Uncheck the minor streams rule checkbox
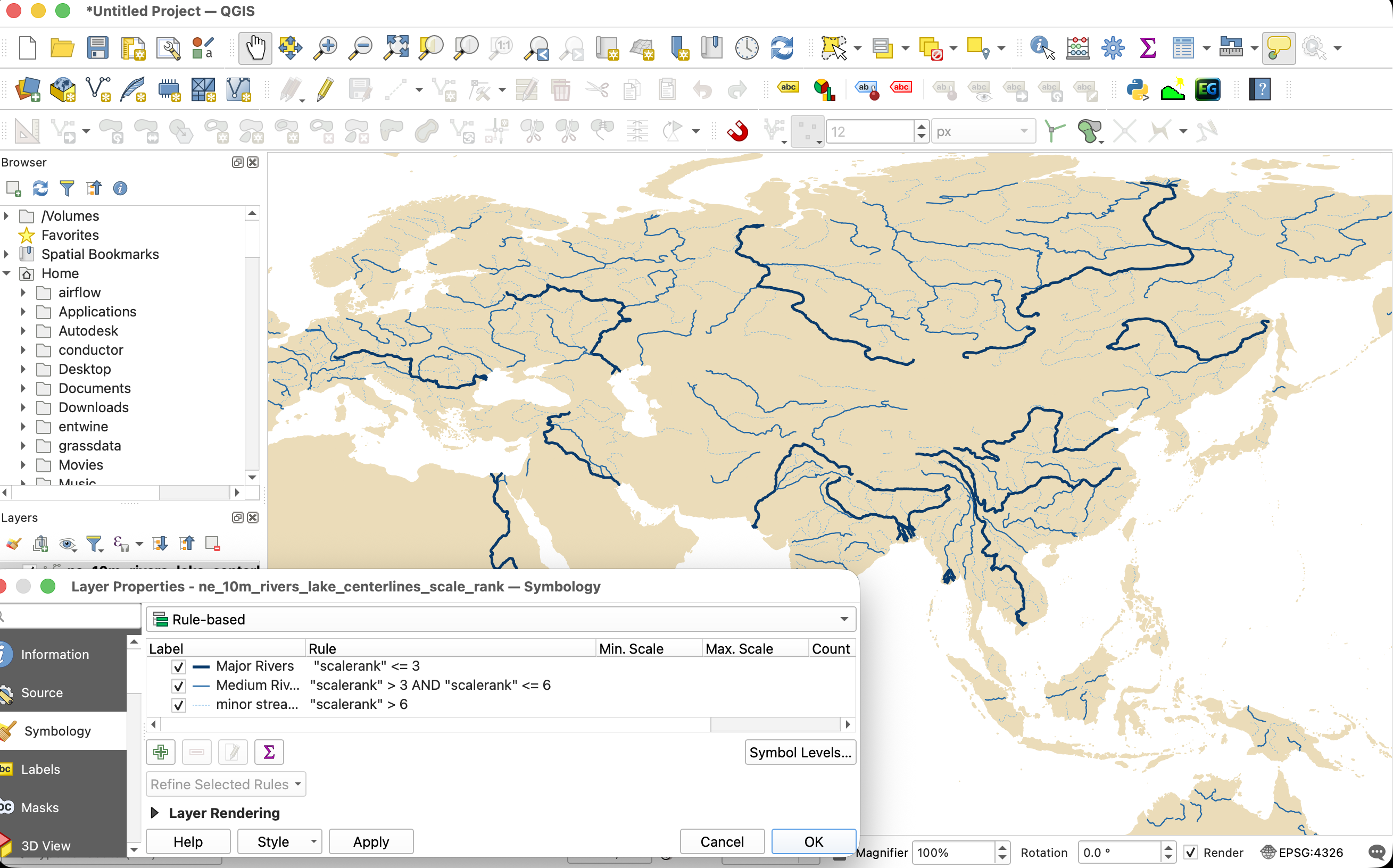Screen dimensions: 1393x868 (x=179, y=705)
